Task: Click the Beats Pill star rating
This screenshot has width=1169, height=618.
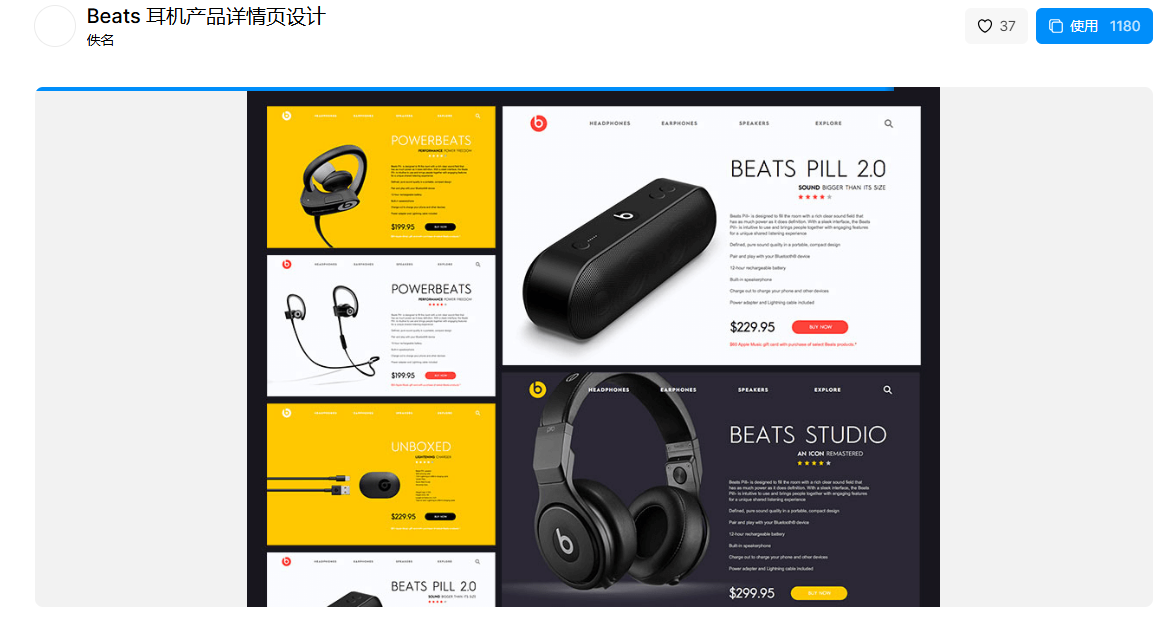Action: [x=815, y=198]
